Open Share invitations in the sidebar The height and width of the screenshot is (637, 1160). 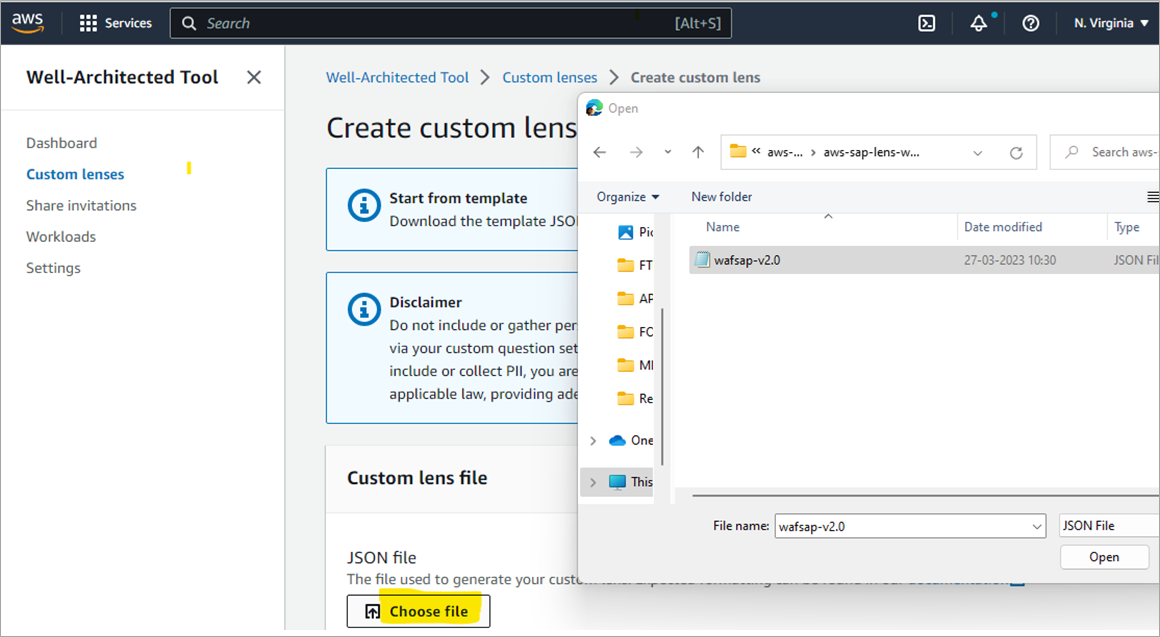point(81,205)
